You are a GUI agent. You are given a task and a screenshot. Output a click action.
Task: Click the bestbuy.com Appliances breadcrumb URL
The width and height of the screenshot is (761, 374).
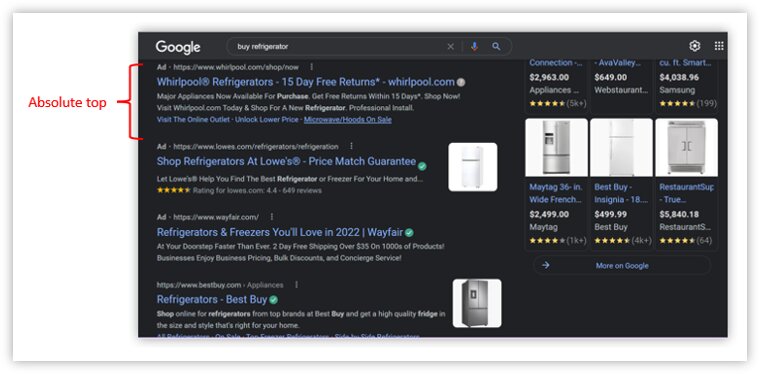[x=220, y=285]
